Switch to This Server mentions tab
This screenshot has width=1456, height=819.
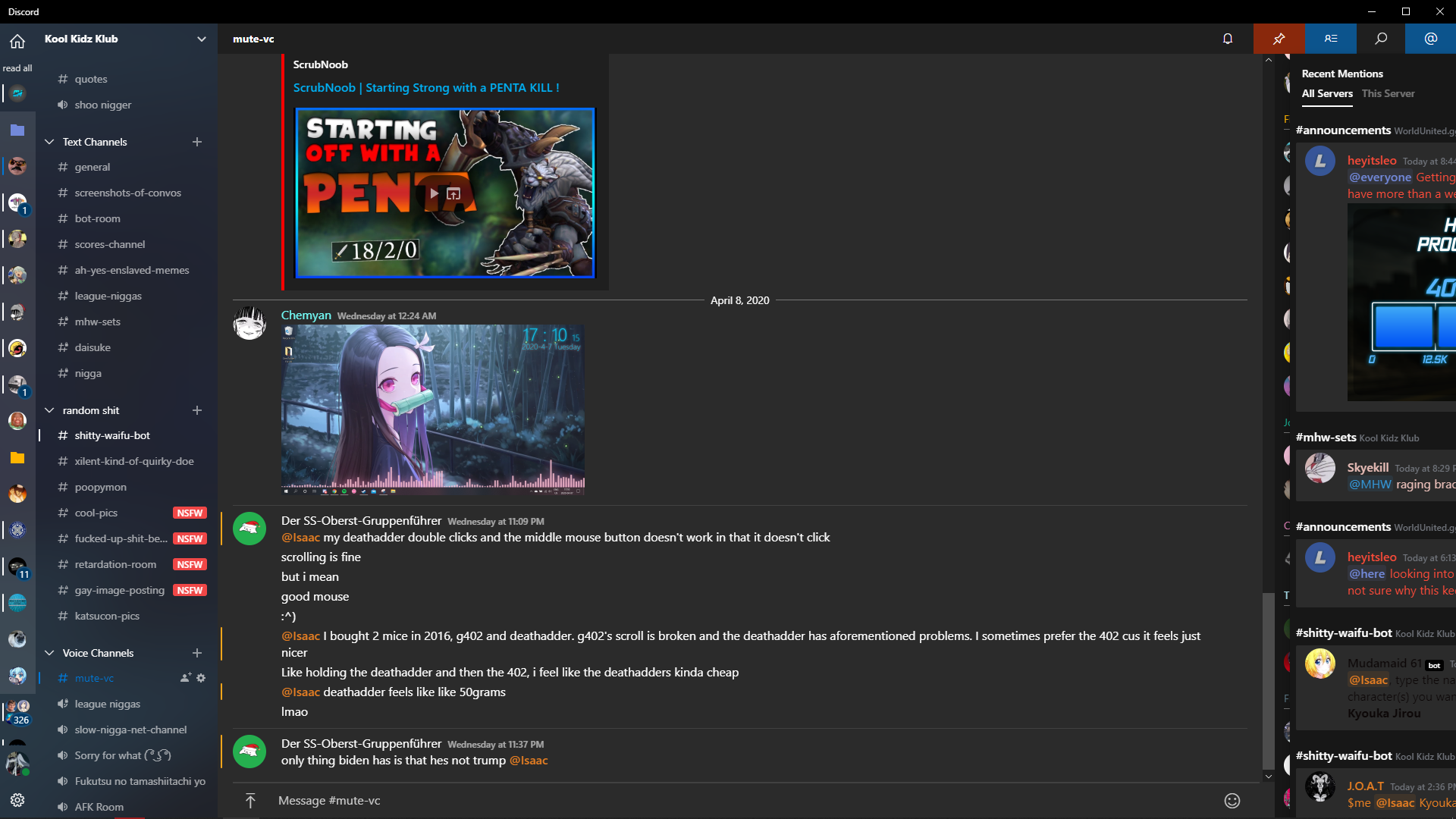coord(1388,93)
